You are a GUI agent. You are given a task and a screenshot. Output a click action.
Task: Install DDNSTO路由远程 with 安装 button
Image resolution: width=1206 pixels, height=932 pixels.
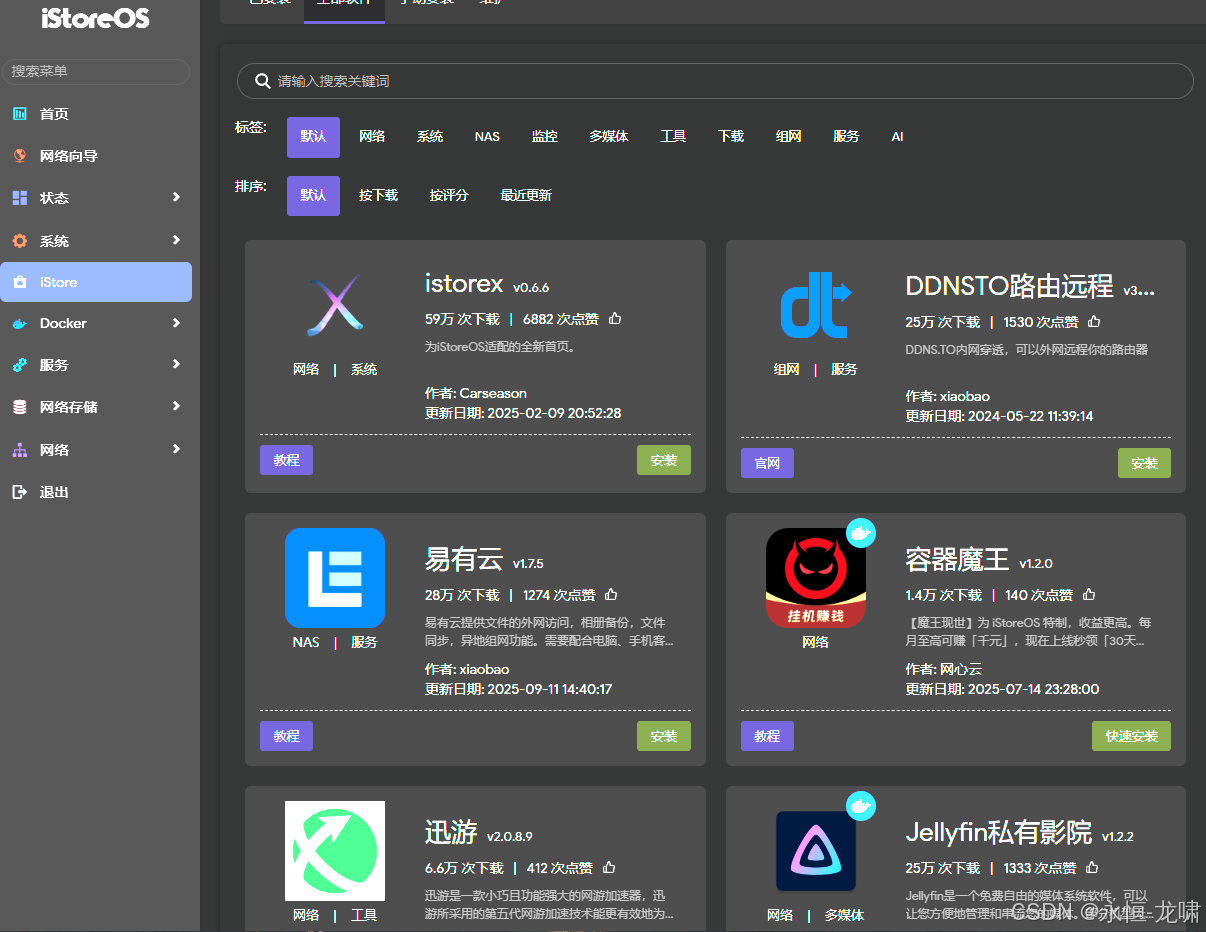point(1144,463)
